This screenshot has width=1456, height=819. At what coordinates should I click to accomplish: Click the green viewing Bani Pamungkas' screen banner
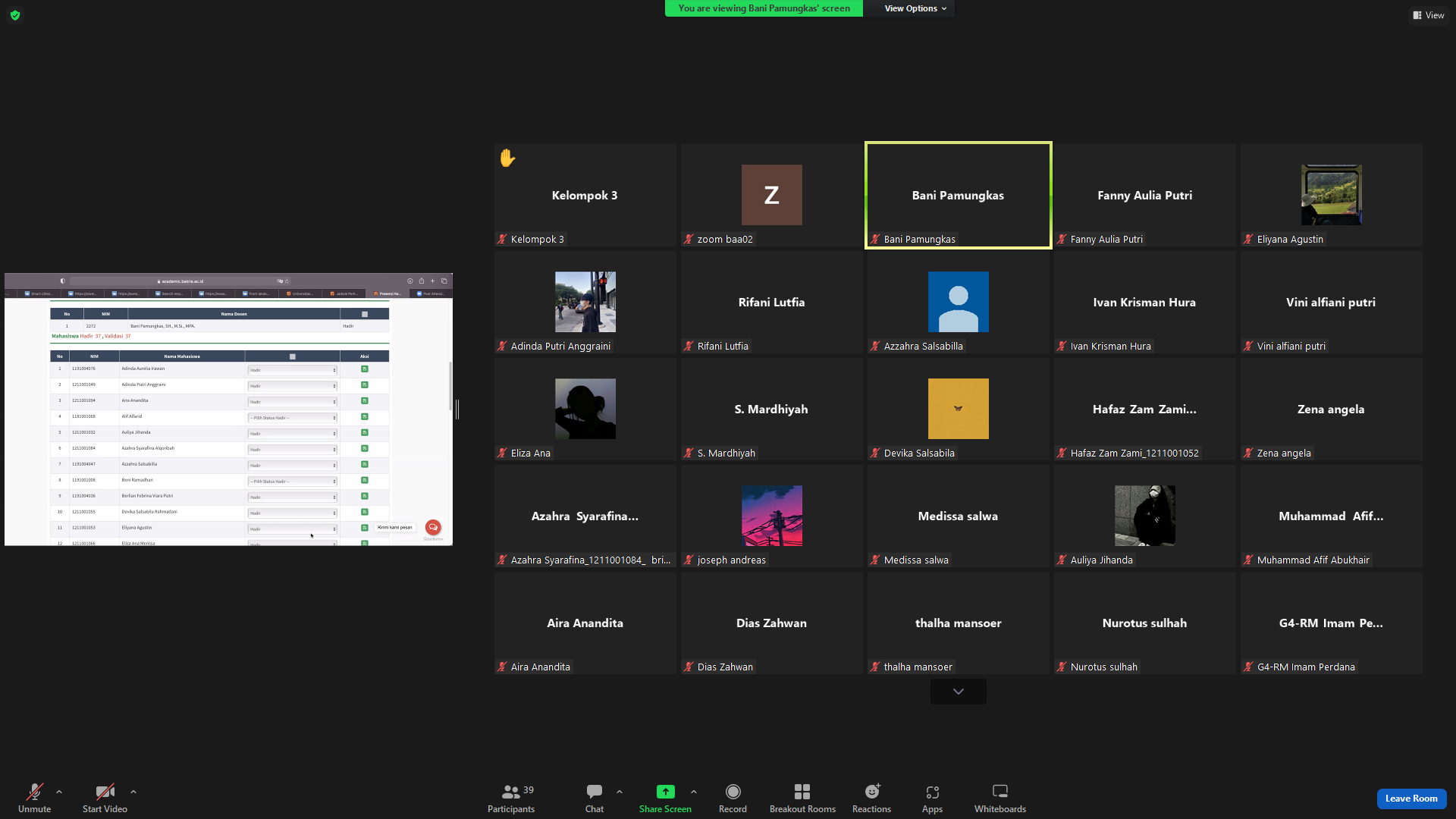click(x=764, y=8)
